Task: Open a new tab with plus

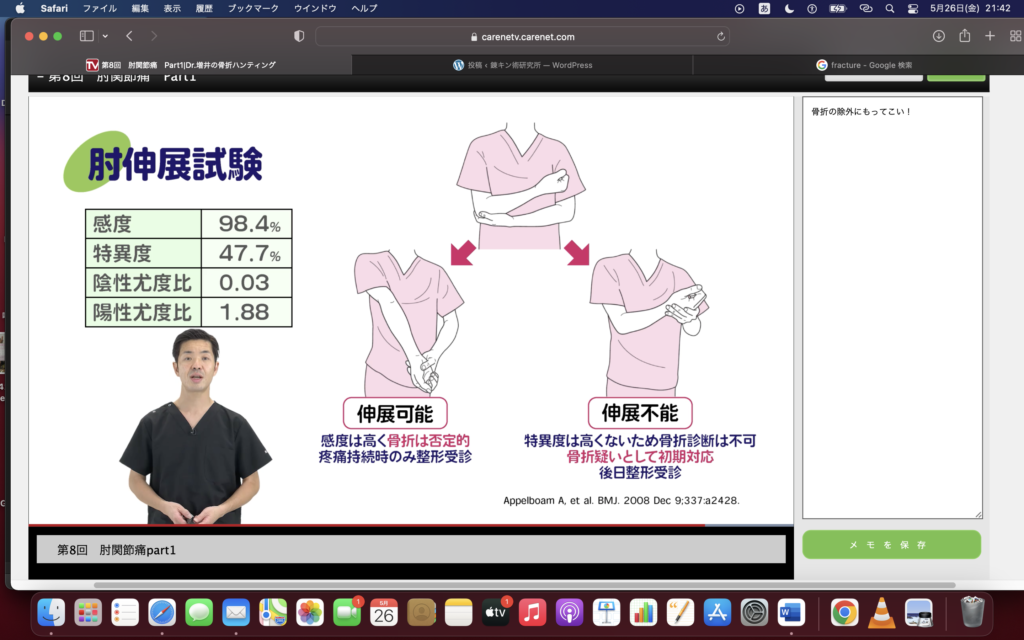Action: pyautogui.click(x=989, y=36)
